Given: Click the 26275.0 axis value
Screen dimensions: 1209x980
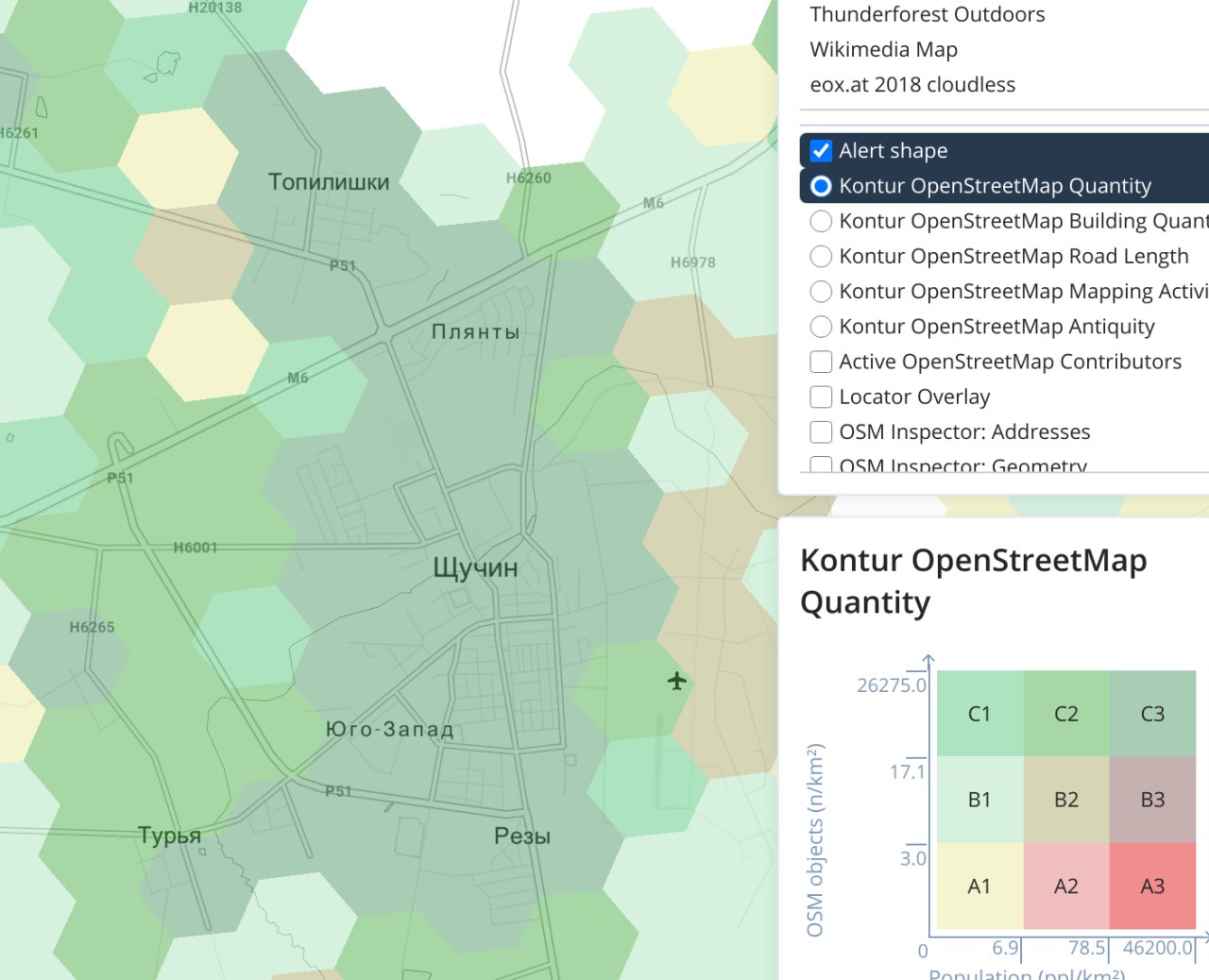Looking at the screenshot, I should (892, 685).
